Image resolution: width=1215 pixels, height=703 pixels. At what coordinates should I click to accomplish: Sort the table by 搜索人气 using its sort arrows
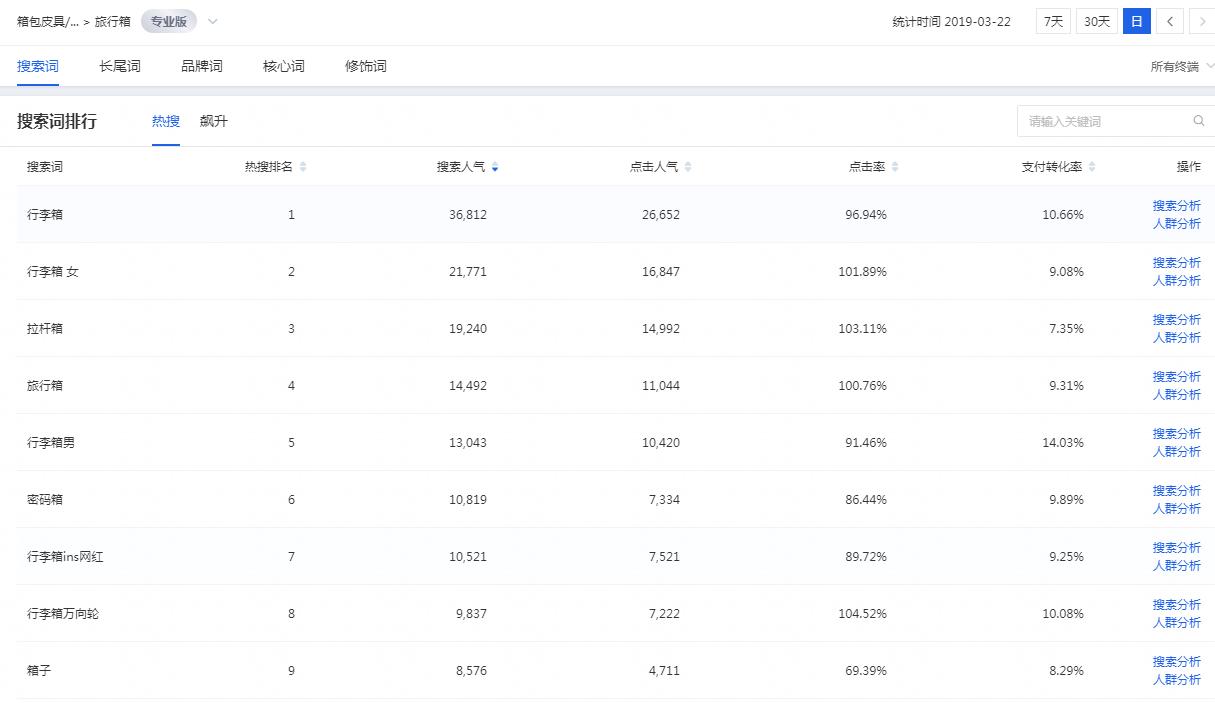[495, 167]
